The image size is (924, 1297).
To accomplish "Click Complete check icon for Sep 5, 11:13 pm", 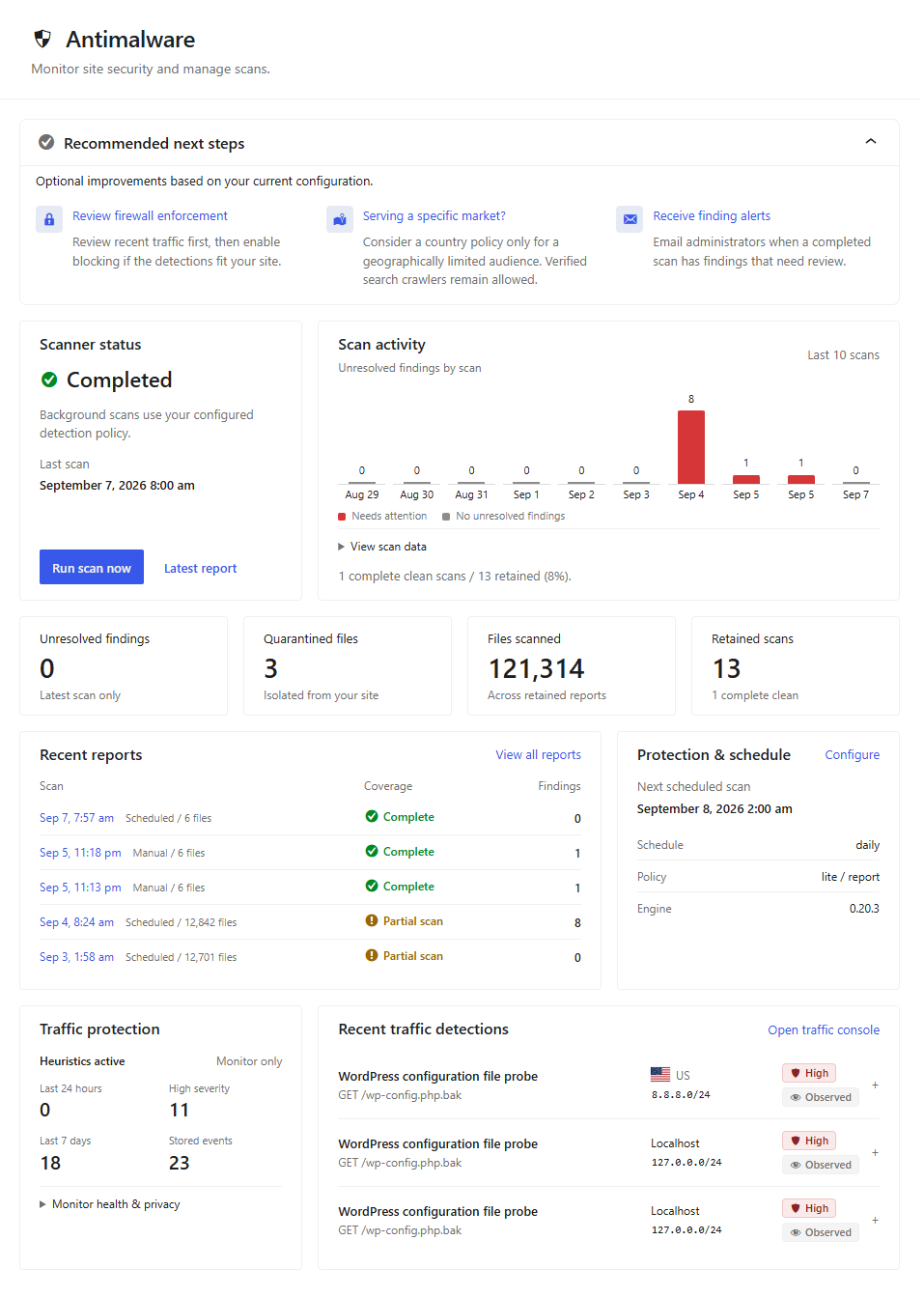I will point(372,886).
